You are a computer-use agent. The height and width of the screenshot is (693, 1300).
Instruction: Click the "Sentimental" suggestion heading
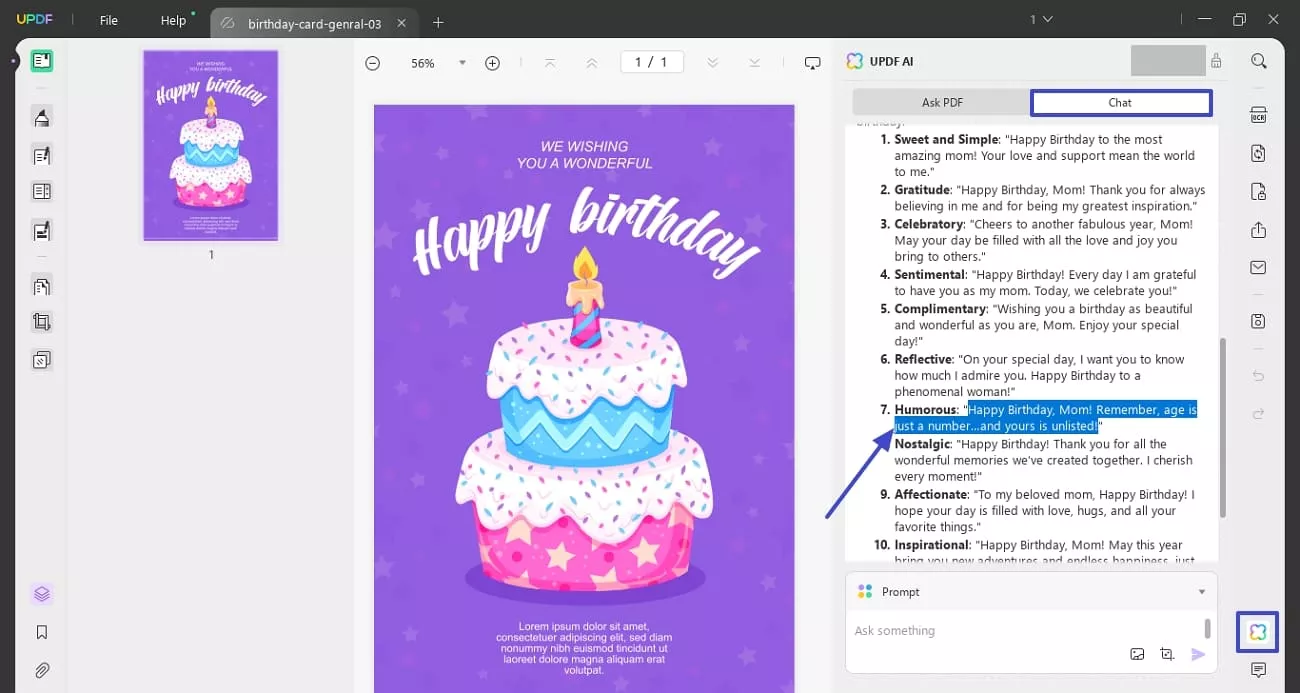pyautogui.click(x=929, y=274)
